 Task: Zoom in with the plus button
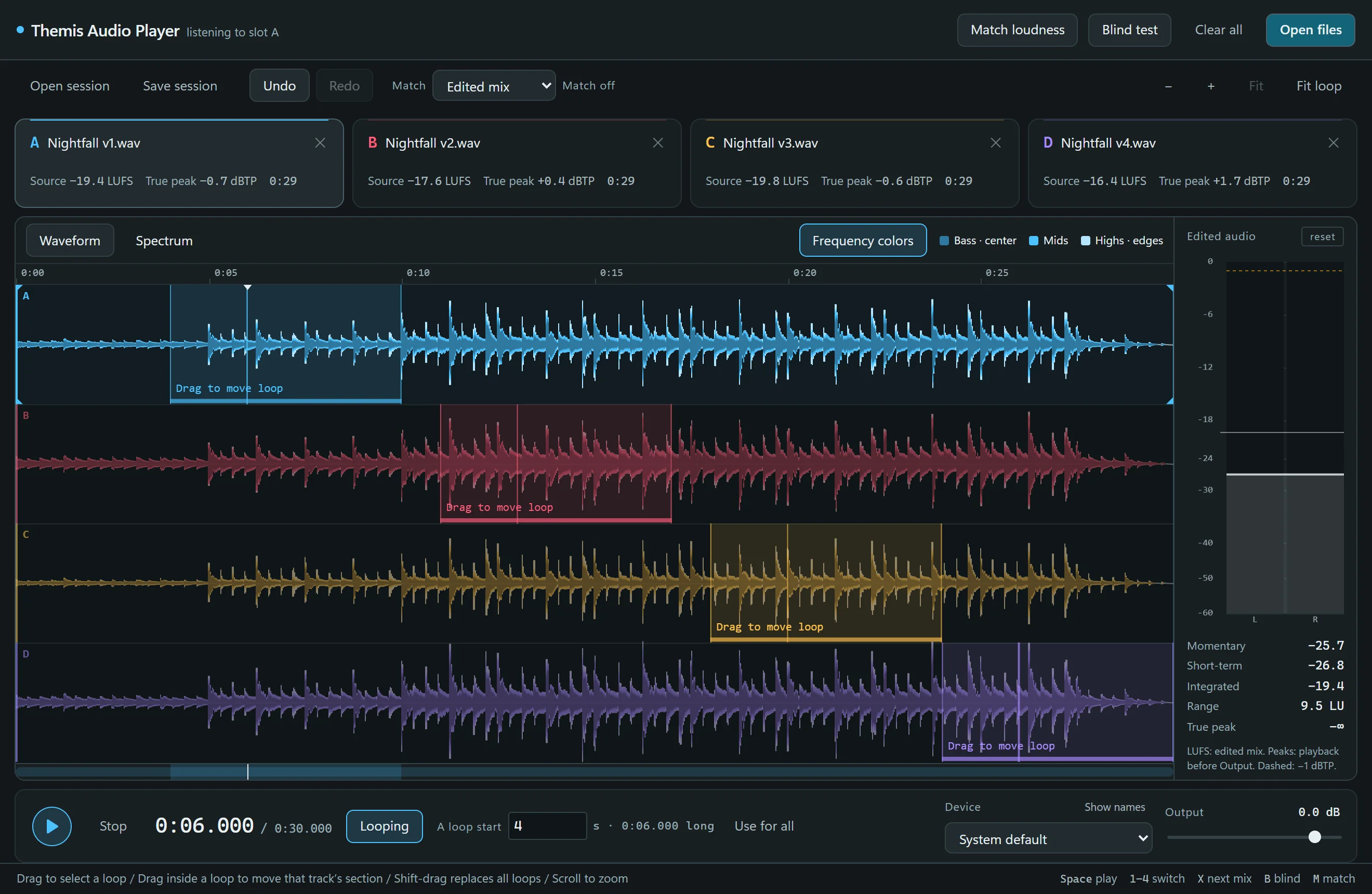(1211, 86)
